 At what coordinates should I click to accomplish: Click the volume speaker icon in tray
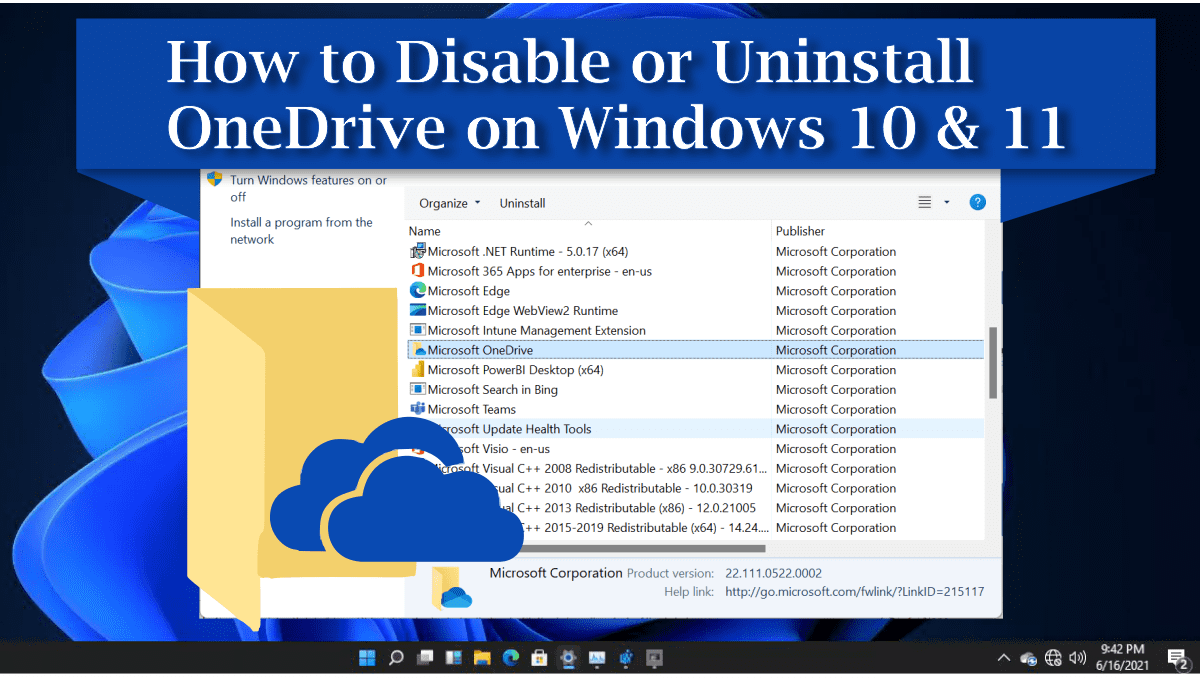[1077, 658]
